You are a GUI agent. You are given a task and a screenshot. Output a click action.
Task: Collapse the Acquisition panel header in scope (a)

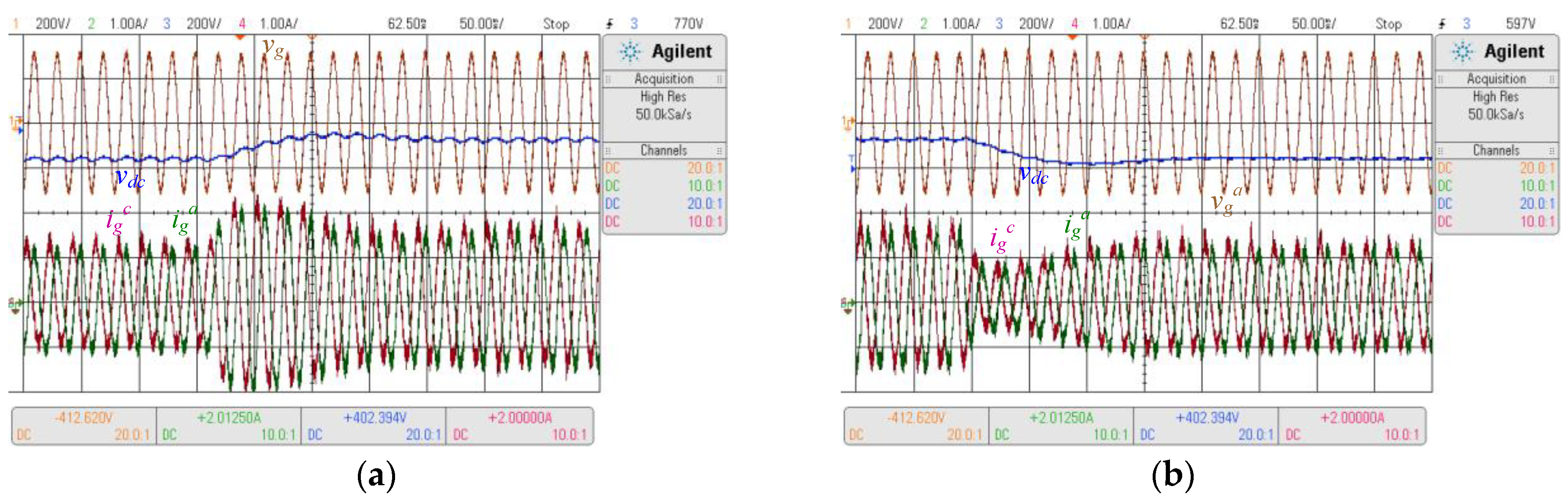pos(663,79)
